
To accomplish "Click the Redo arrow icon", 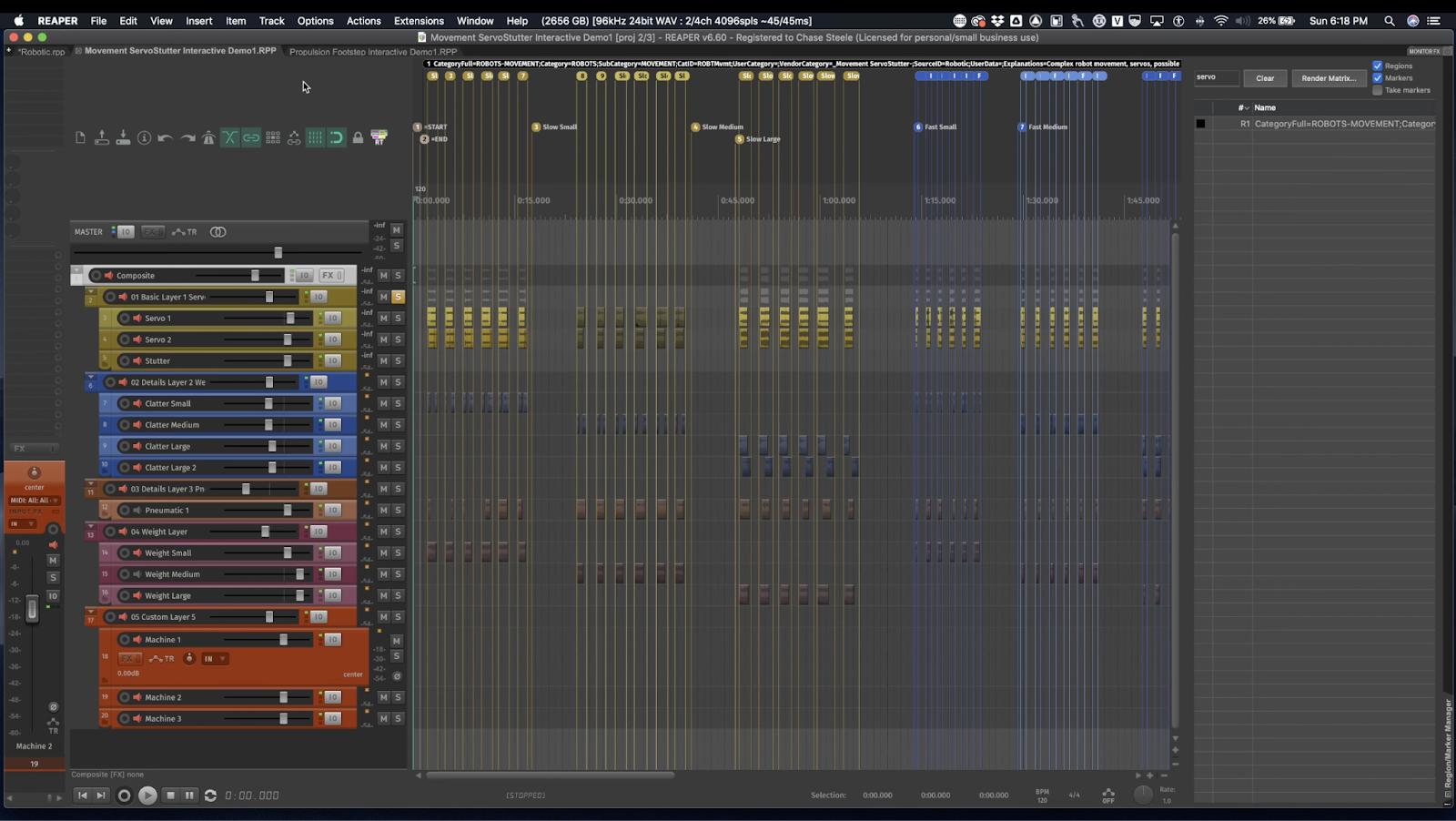I will (x=187, y=137).
